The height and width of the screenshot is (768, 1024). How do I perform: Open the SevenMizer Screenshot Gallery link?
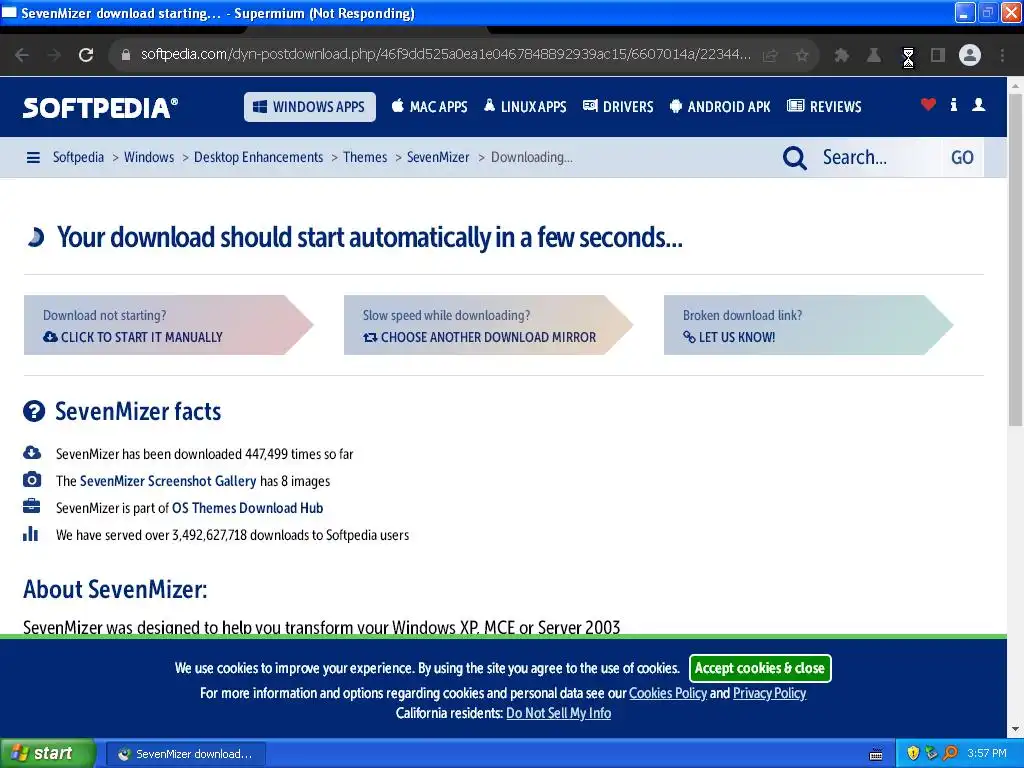(168, 481)
